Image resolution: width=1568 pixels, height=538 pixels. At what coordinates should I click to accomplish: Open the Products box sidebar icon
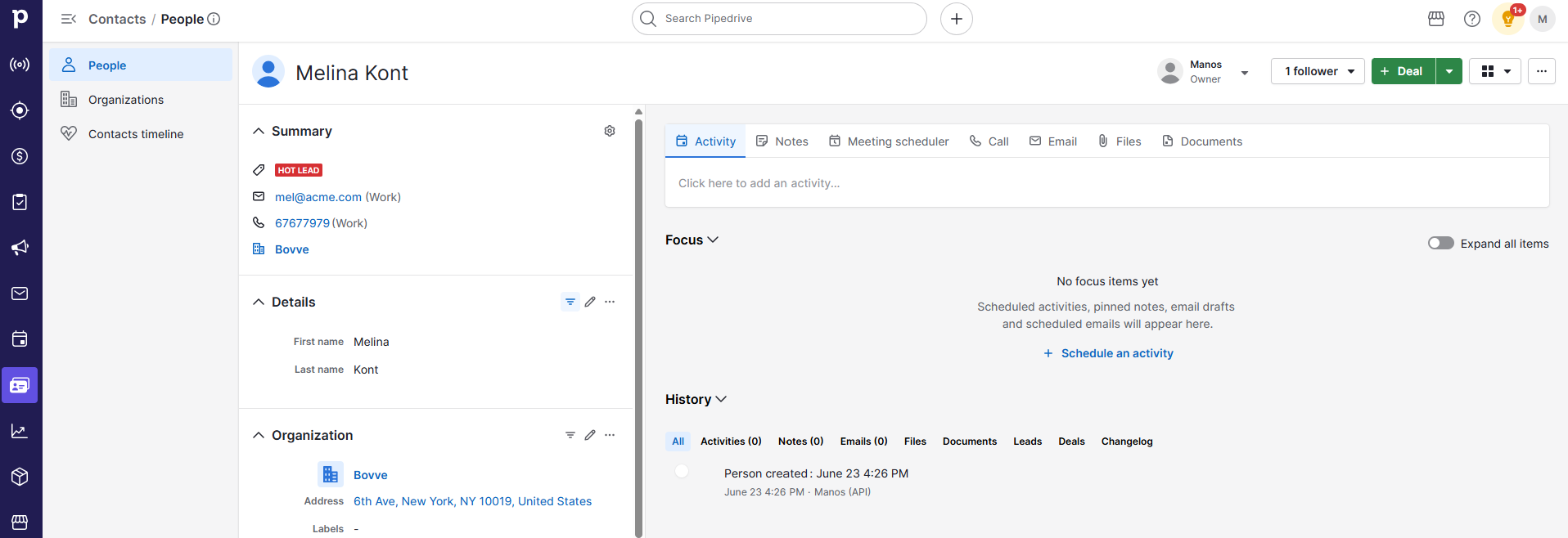click(20, 477)
